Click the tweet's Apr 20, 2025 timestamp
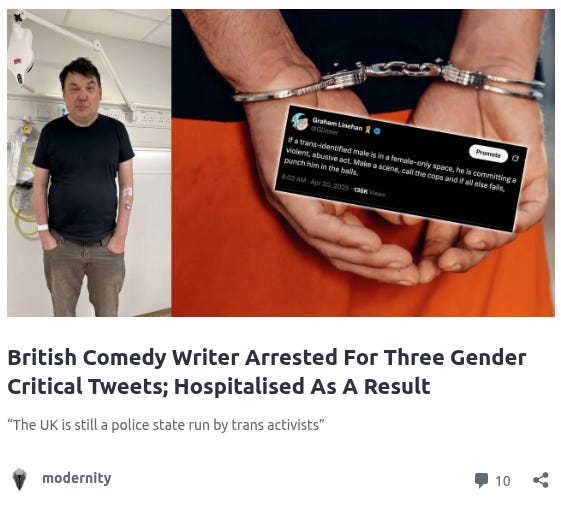Screen dimensions: 561x506 (x=329, y=187)
